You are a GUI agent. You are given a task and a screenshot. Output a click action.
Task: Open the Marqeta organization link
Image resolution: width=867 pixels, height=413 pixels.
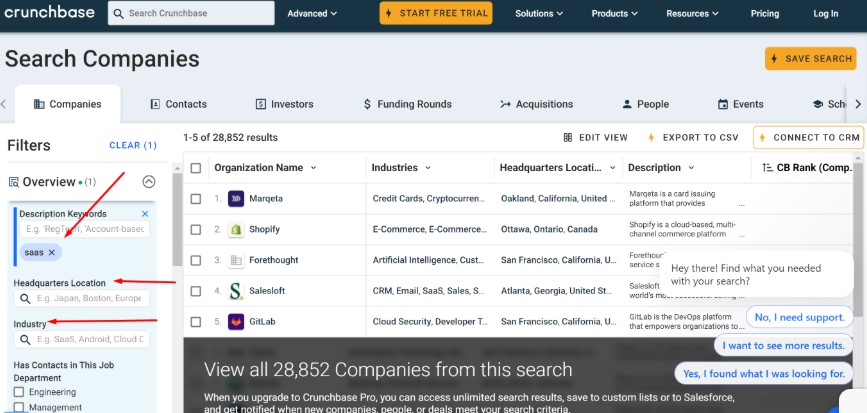[x=266, y=198]
